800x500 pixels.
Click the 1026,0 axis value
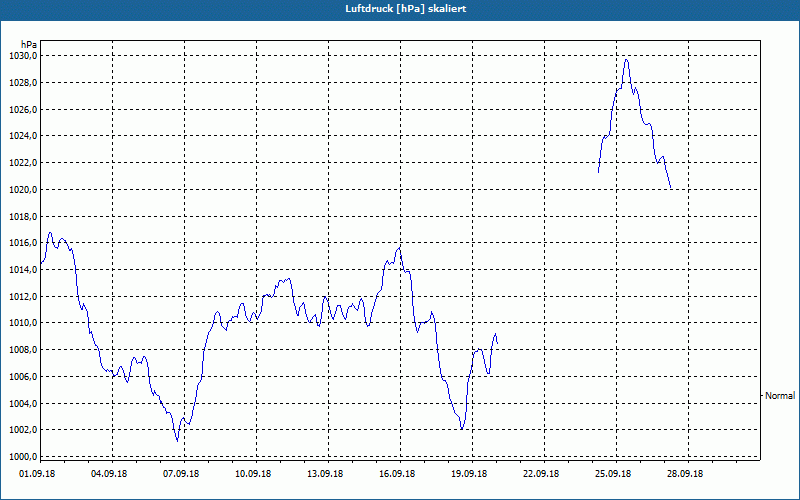click(x=23, y=110)
